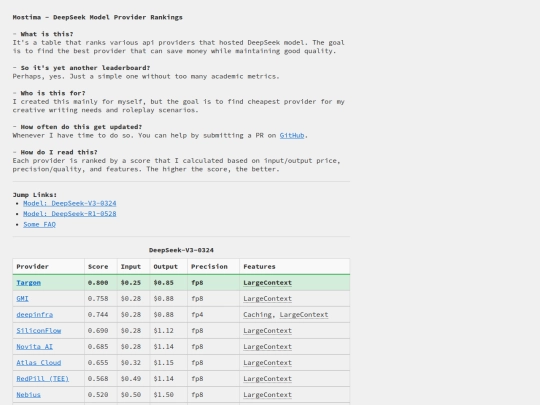Viewport: 540px width, 405px height.
Task: Click LargeContext feature in Targon row
Action: 267,283
